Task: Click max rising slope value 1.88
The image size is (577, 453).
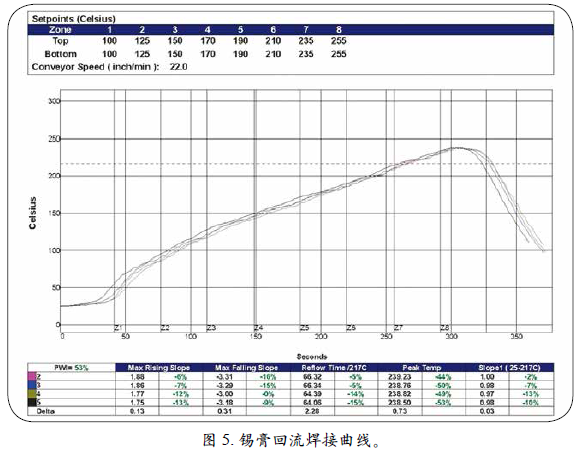Action: point(137,377)
